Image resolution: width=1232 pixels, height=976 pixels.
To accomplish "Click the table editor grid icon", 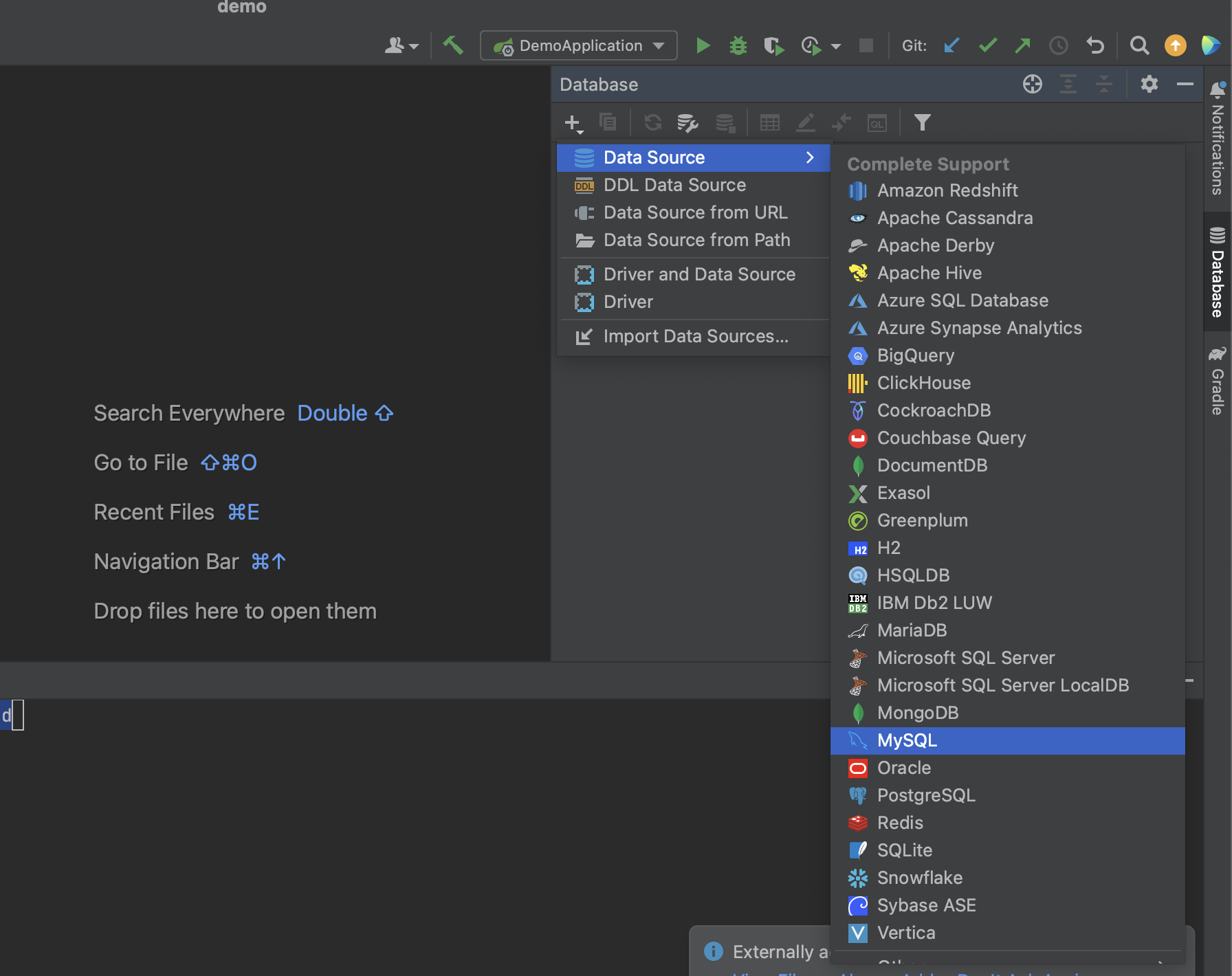I will [770, 122].
